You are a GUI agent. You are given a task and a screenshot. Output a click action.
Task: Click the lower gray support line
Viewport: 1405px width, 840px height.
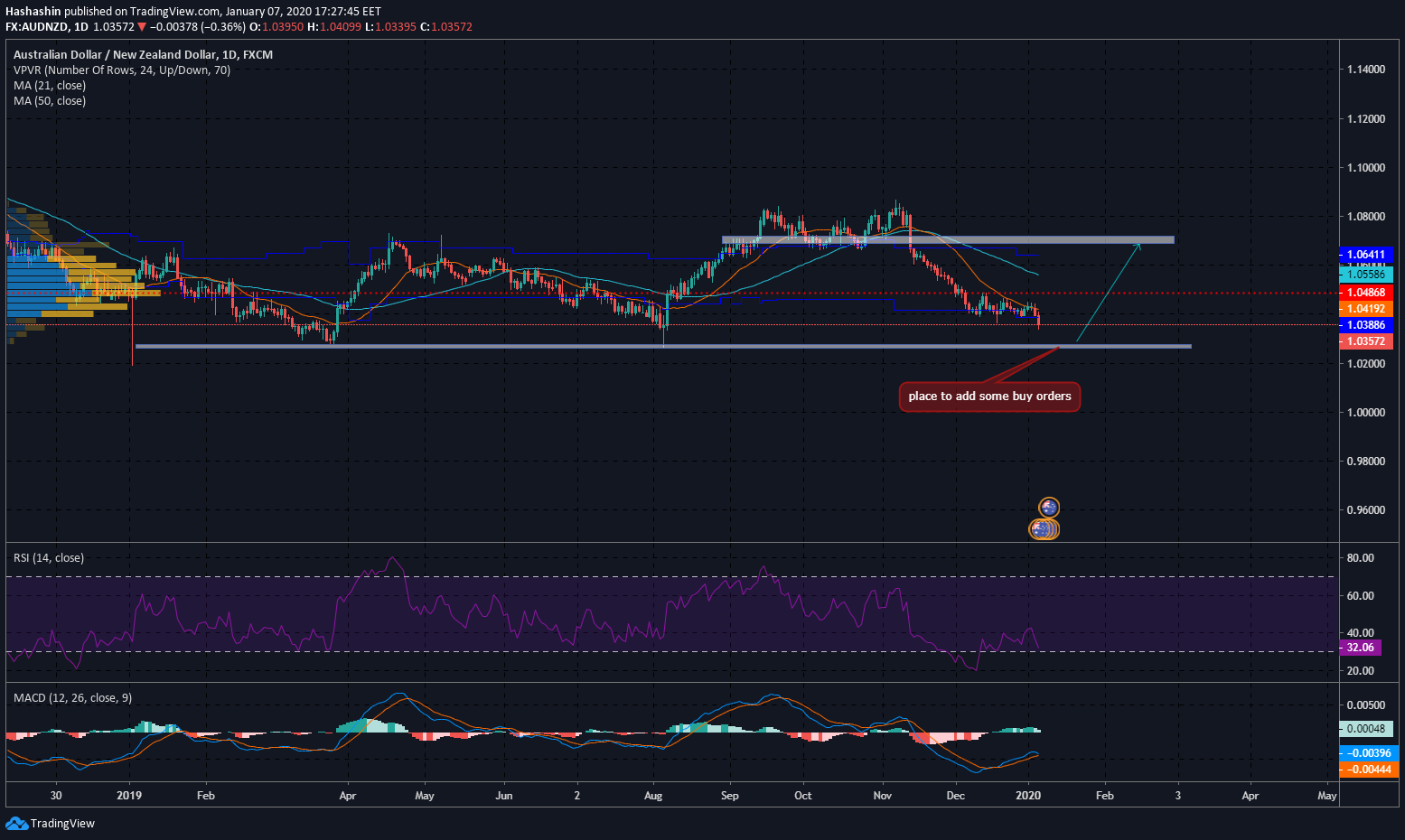(663, 346)
